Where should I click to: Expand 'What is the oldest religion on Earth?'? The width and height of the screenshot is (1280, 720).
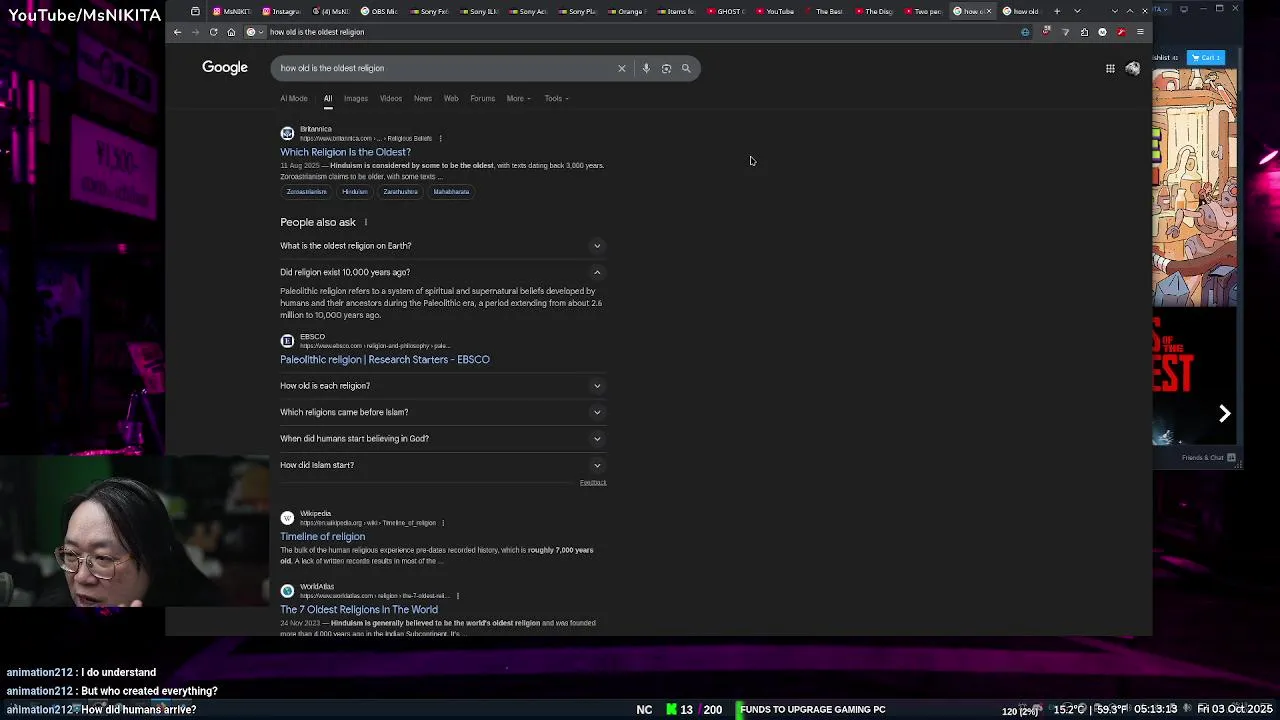(443, 246)
